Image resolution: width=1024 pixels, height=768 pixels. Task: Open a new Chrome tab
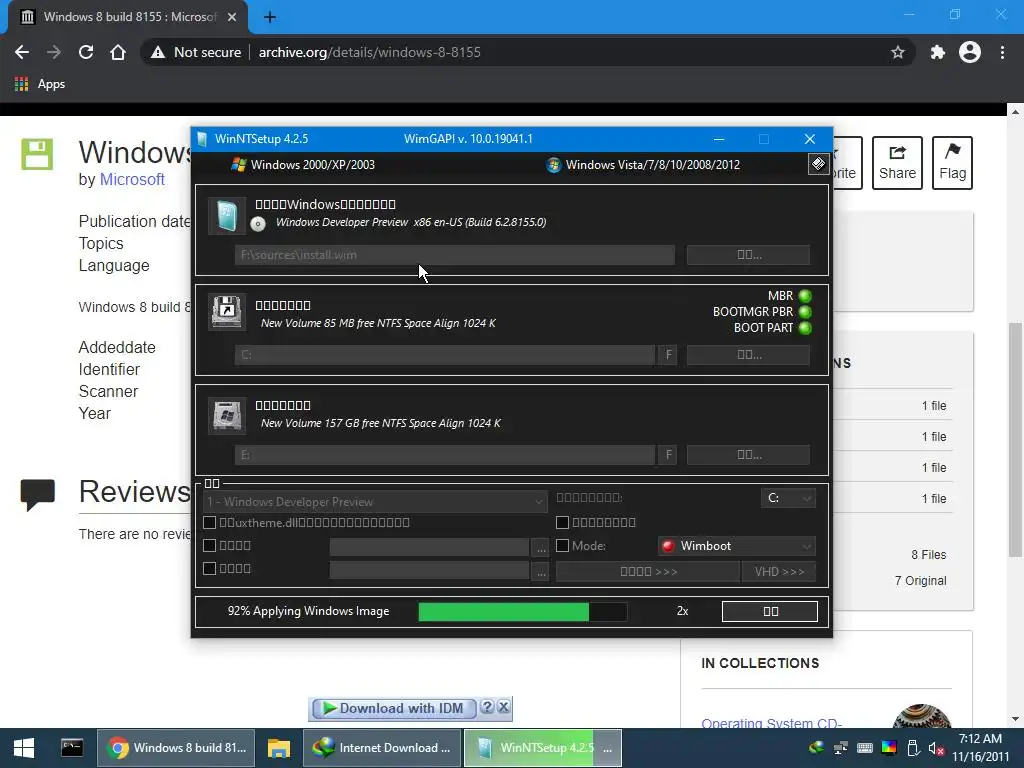(270, 17)
